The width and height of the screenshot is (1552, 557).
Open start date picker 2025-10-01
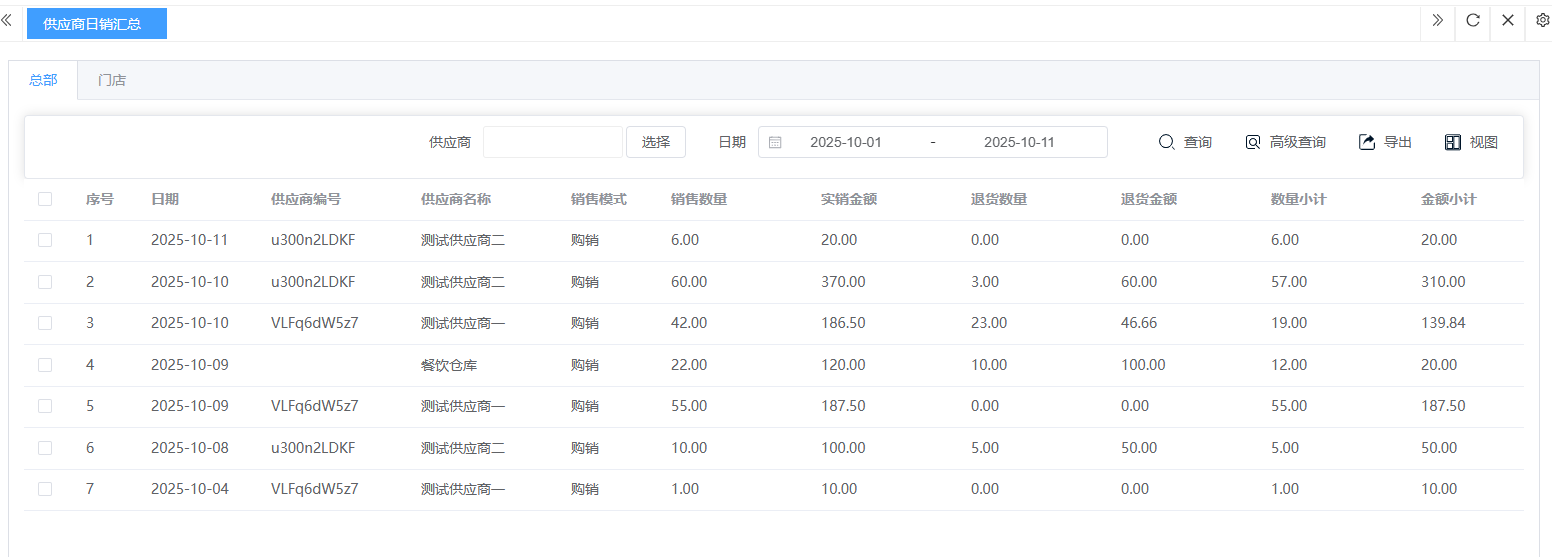tap(845, 142)
